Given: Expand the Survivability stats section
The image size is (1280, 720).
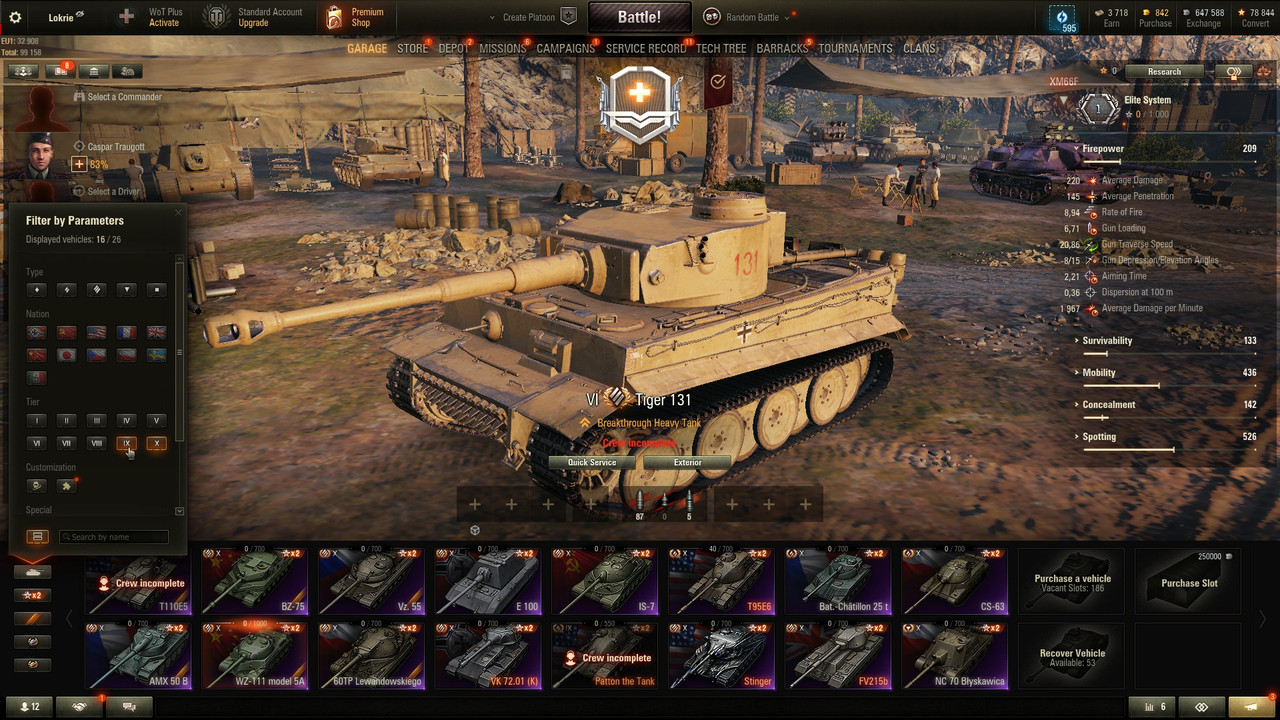Looking at the screenshot, I should pos(1108,341).
